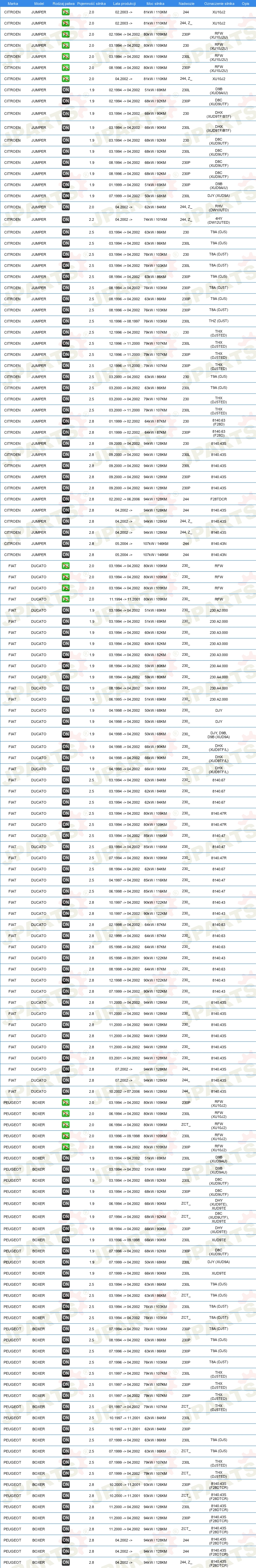Click diesel ON icon in Citroen Jumper F28DTCR row
Image resolution: width=256 pixels, height=1568 pixels.
65,499
